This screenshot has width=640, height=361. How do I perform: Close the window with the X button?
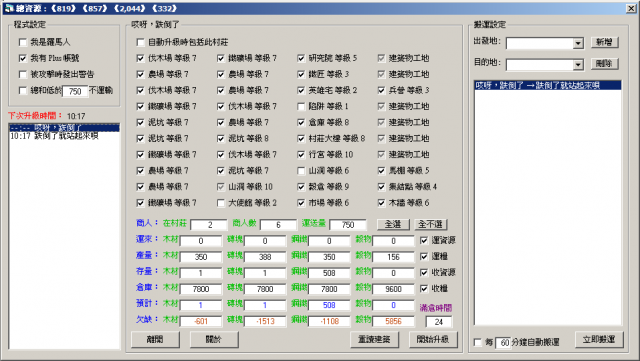(x=631, y=8)
